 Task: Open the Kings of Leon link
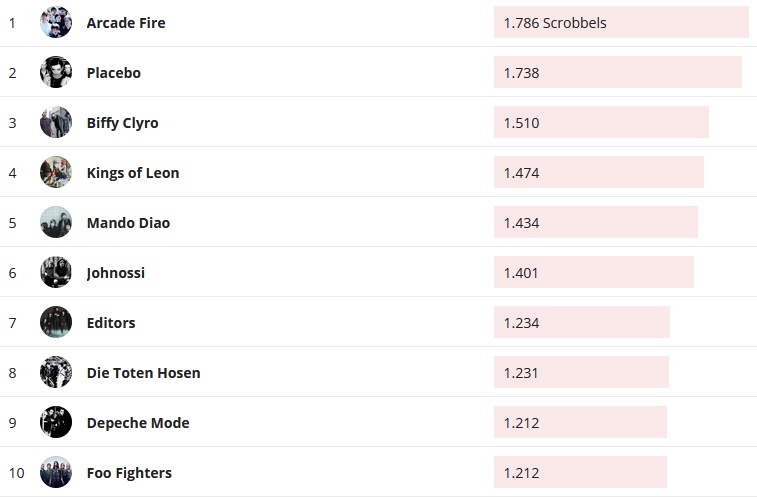click(133, 173)
